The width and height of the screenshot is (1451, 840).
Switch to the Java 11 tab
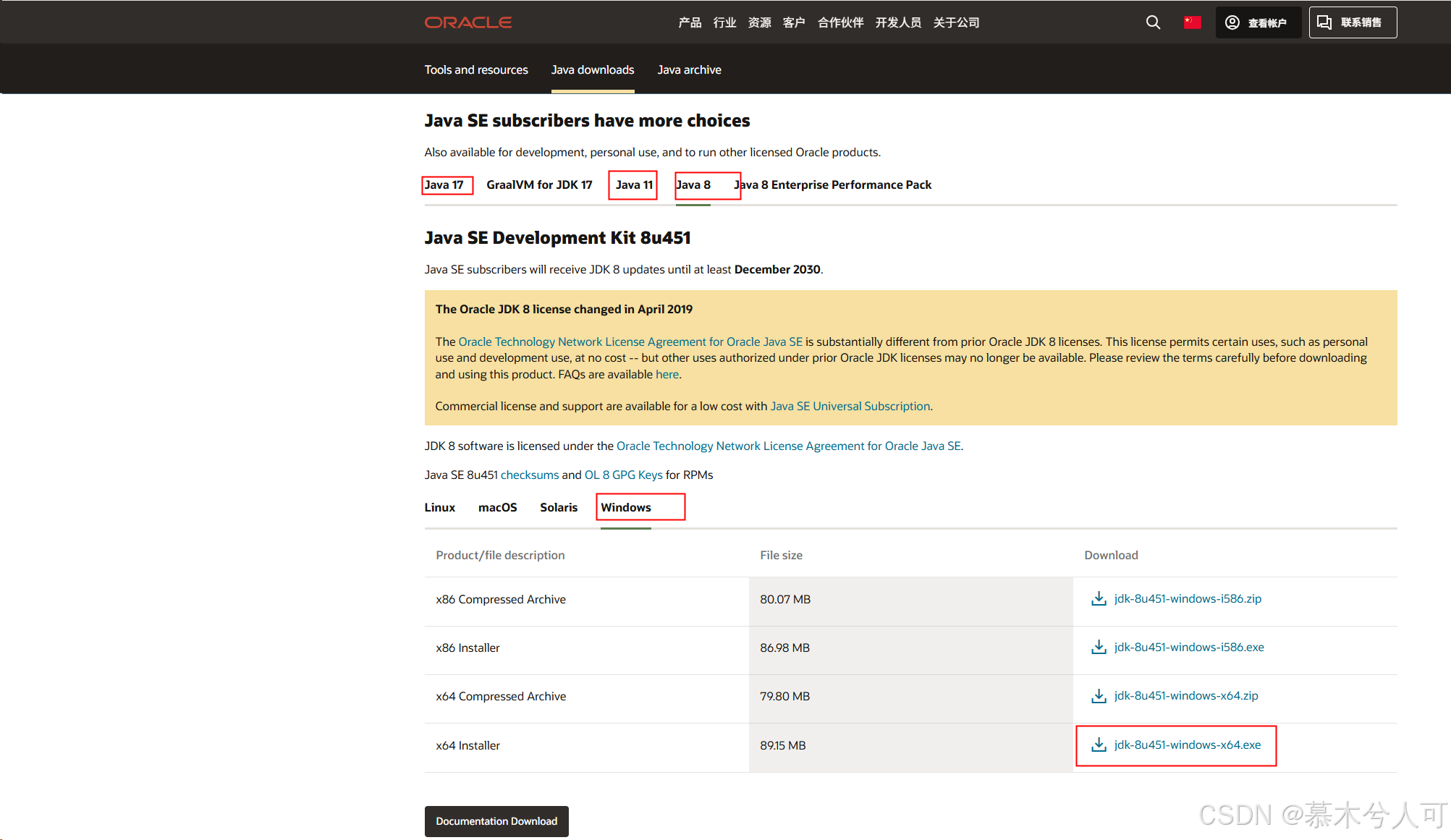point(634,184)
